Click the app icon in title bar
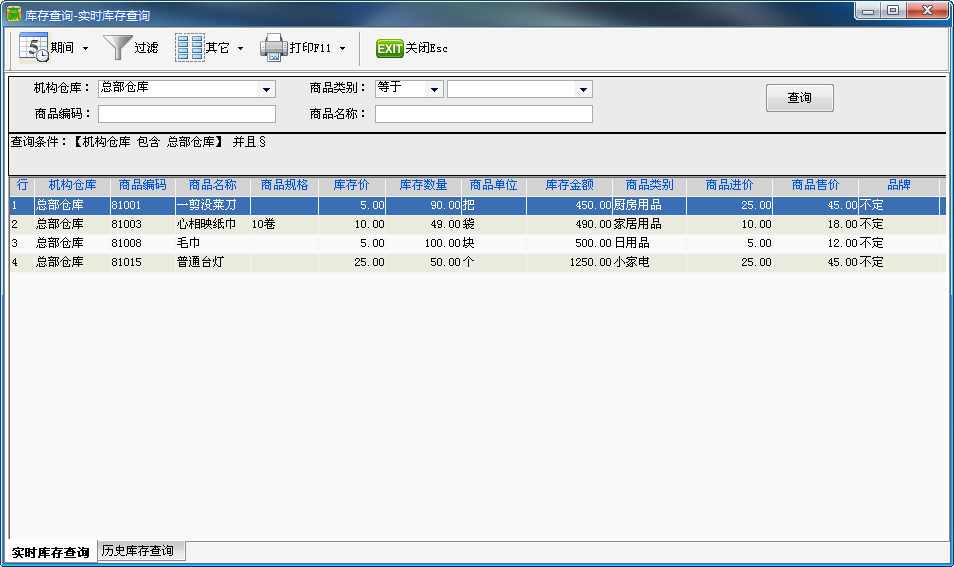Viewport: 954px width, 567px height. point(14,15)
